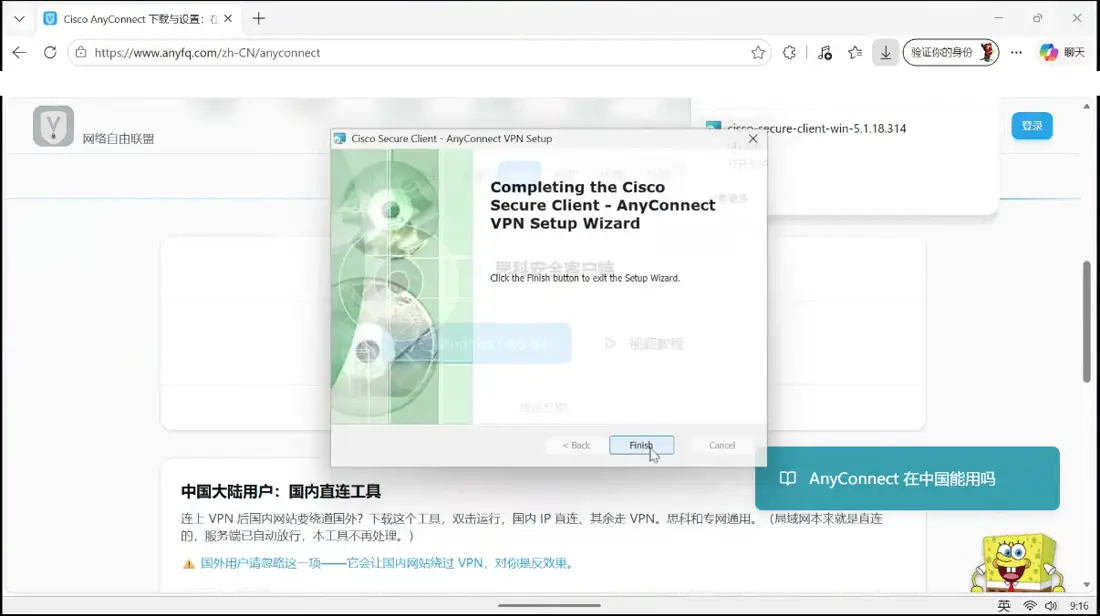Open the volume speaker tray icon
The height and width of the screenshot is (616, 1100).
click(1051, 605)
